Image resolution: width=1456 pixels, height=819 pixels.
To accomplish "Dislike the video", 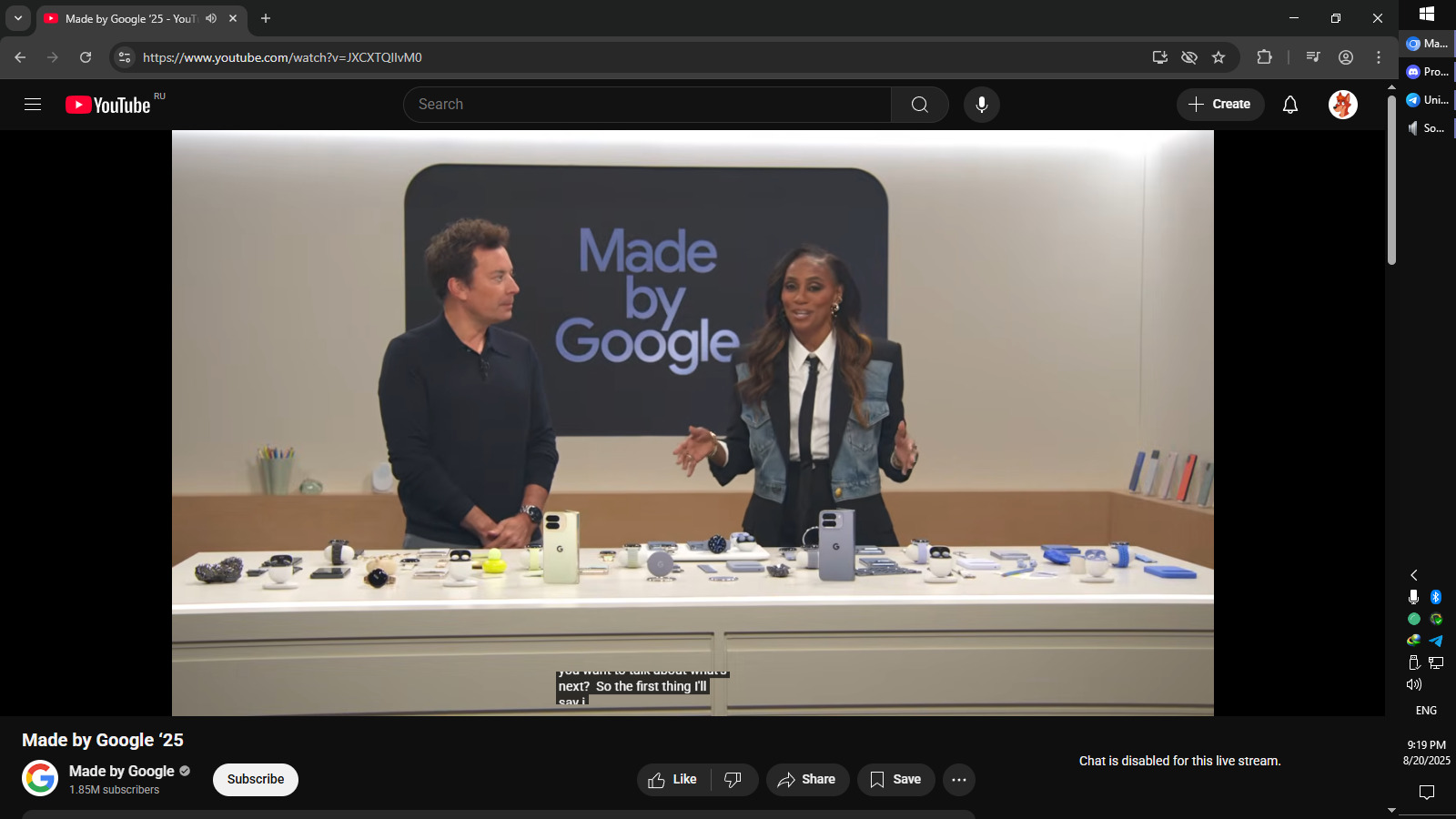I will tap(733, 780).
